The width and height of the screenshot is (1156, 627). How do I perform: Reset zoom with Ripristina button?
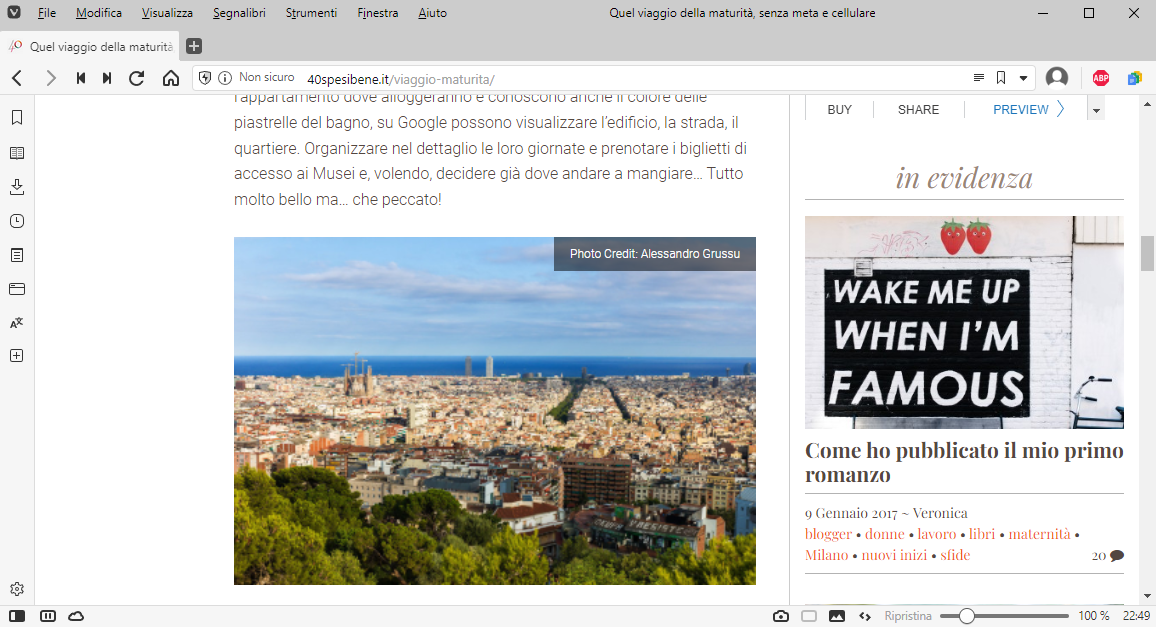pos(908,616)
